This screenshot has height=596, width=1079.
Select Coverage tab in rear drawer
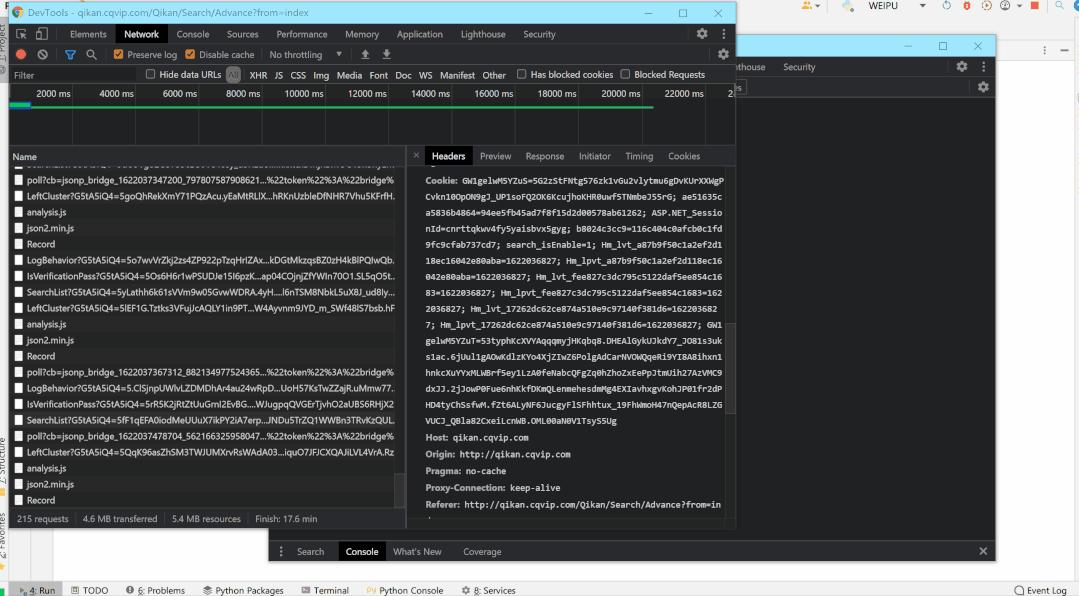click(482, 551)
